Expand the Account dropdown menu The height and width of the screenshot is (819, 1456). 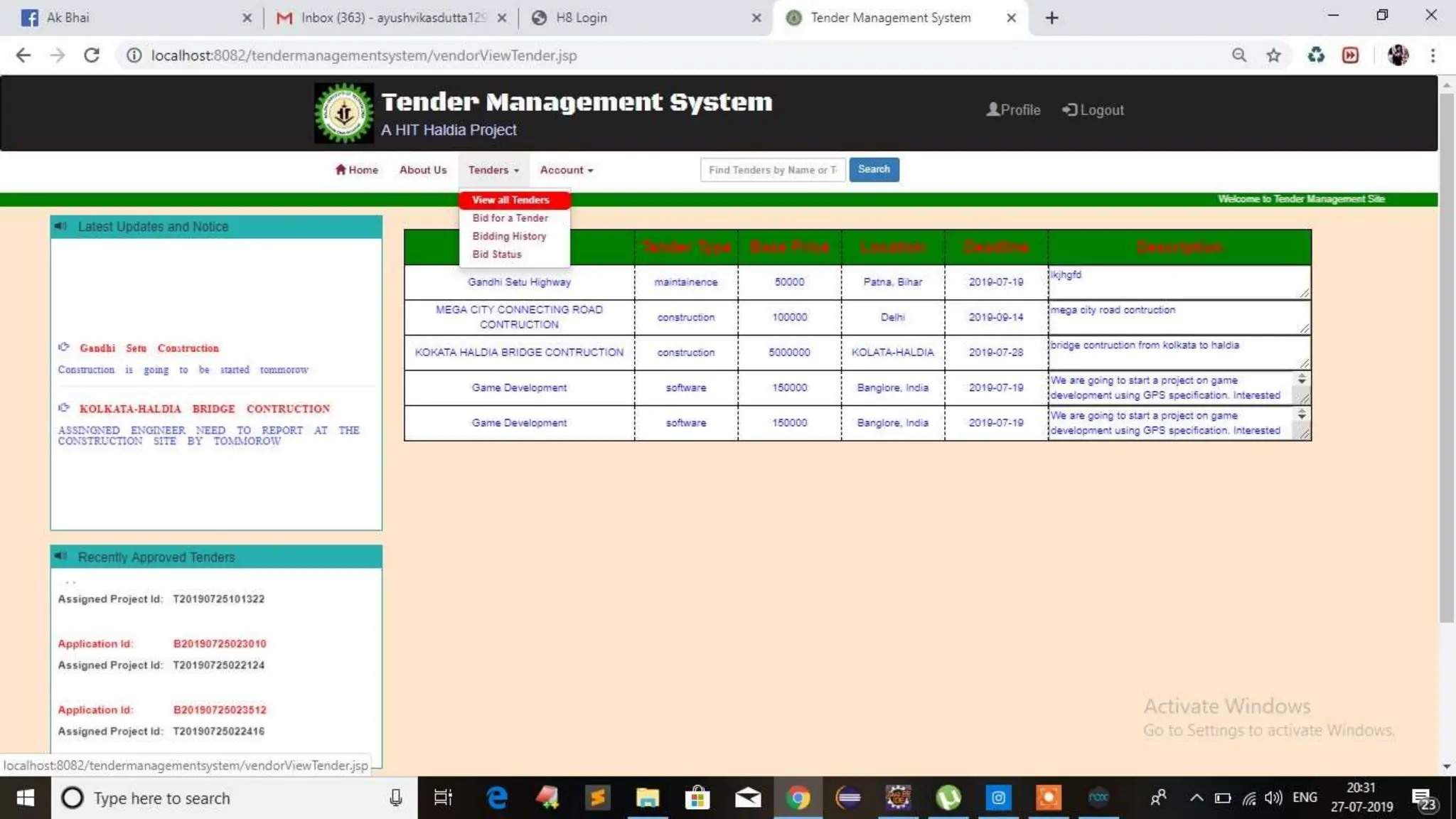(566, 170)
